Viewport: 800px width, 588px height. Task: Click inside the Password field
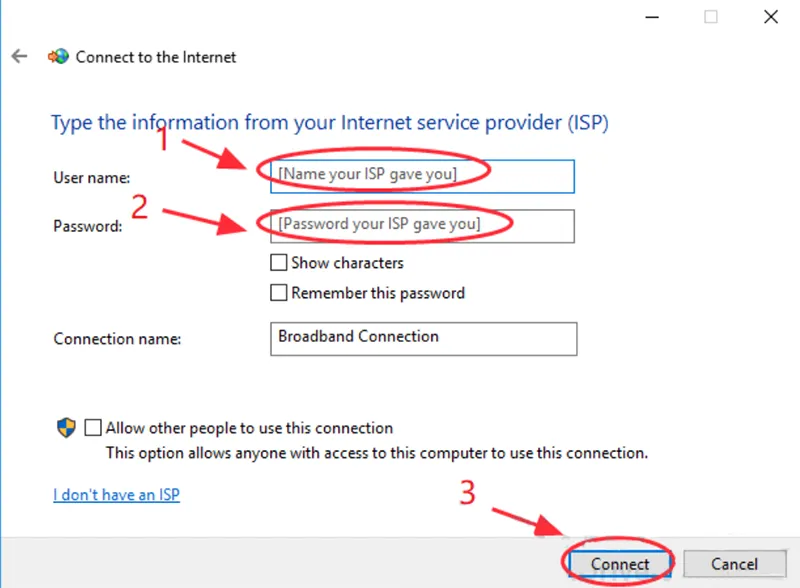point(422,226)
